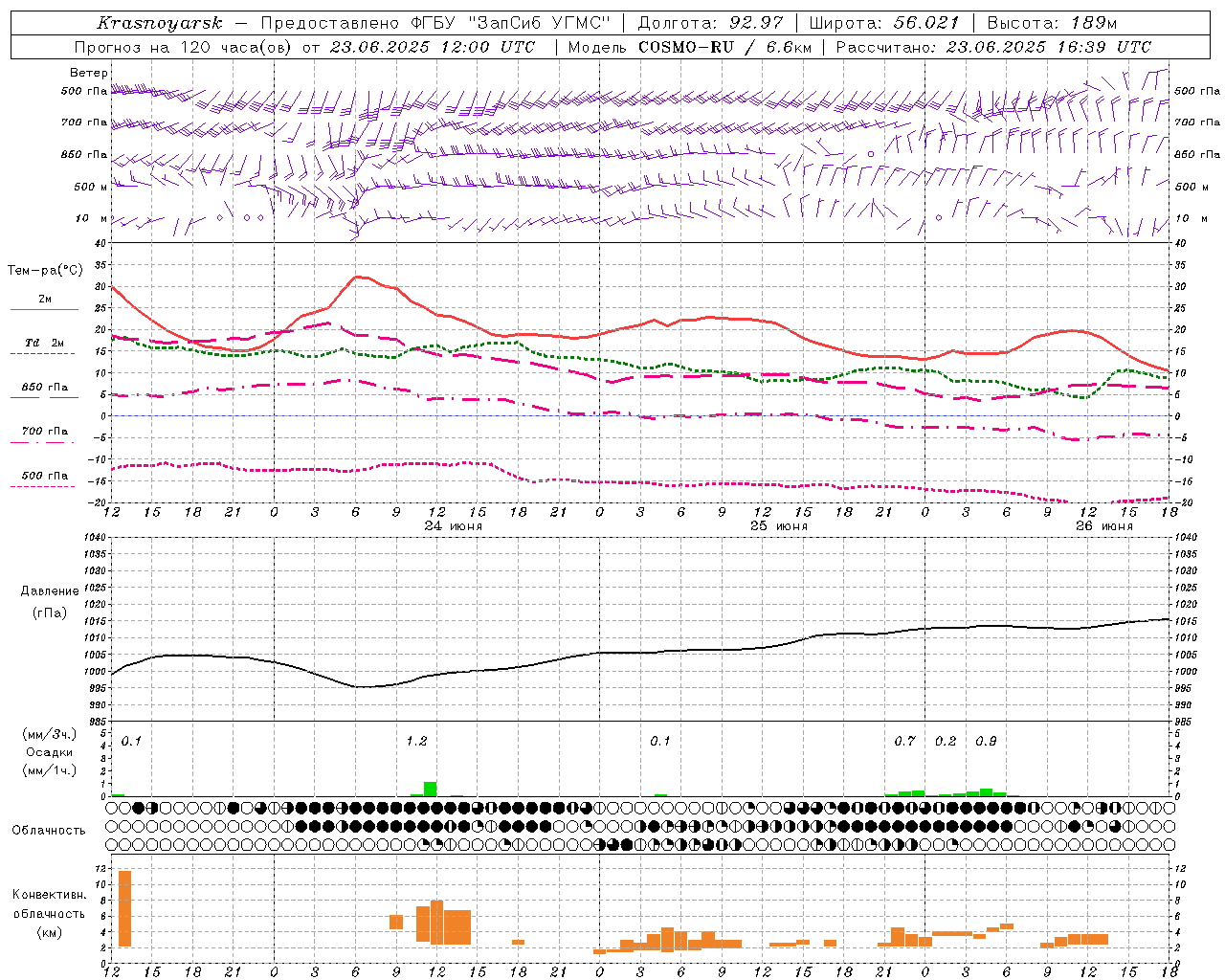Click the 25 июня date label
Image resolution: width=1225 pixels, height=980 pixels.
click(779, 525)
